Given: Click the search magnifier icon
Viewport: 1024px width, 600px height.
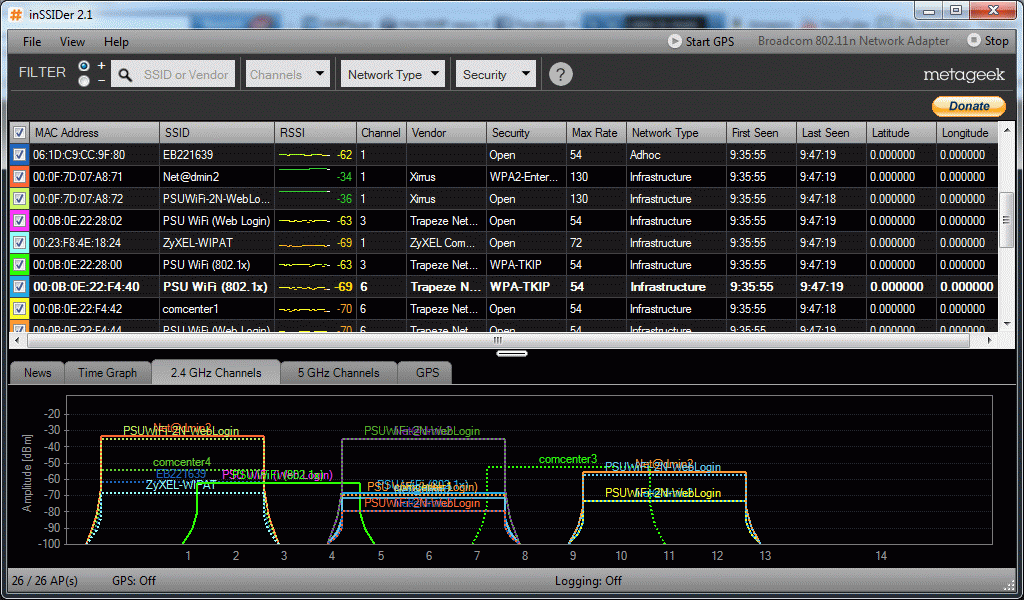Looking at the screenshot, I should (x=125, y=75).
